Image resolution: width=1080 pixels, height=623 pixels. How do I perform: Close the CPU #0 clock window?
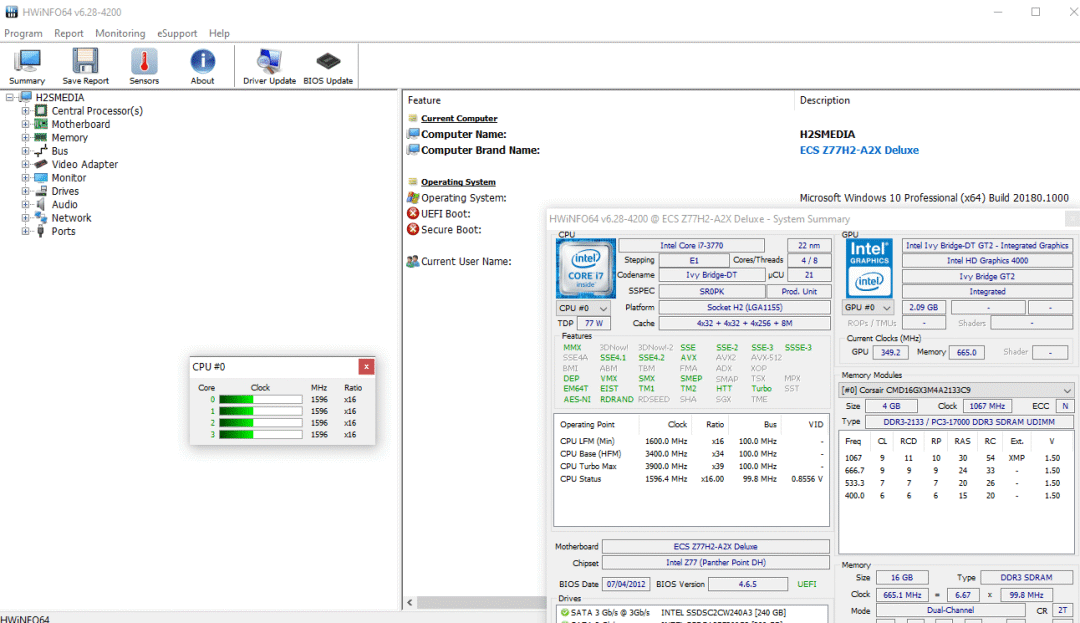[366, 367]
